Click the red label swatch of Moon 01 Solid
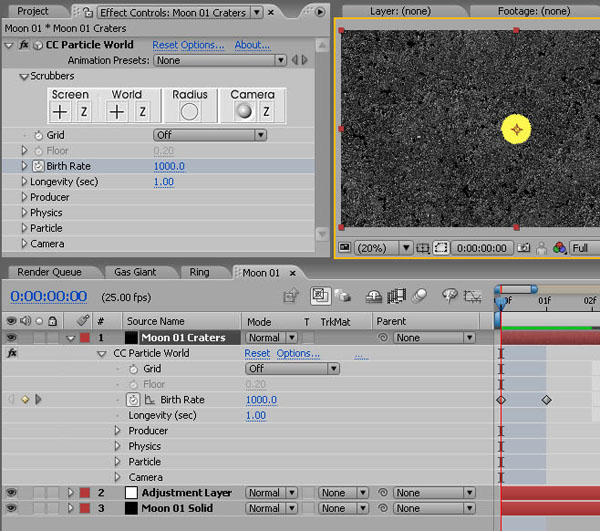 tap(84, 508)
